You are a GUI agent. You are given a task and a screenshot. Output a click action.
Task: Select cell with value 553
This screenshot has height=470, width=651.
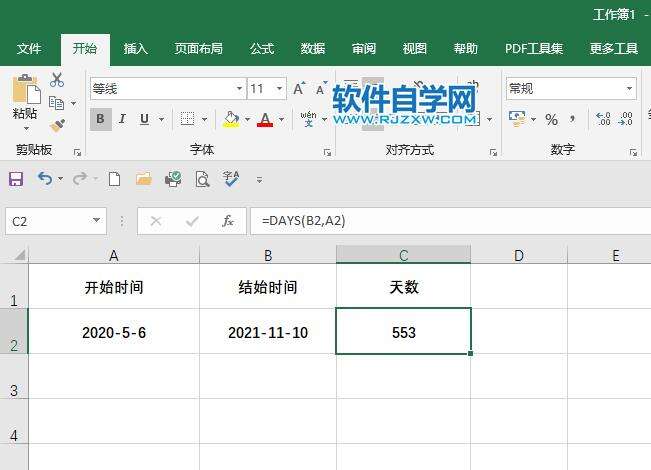[404, 331]
